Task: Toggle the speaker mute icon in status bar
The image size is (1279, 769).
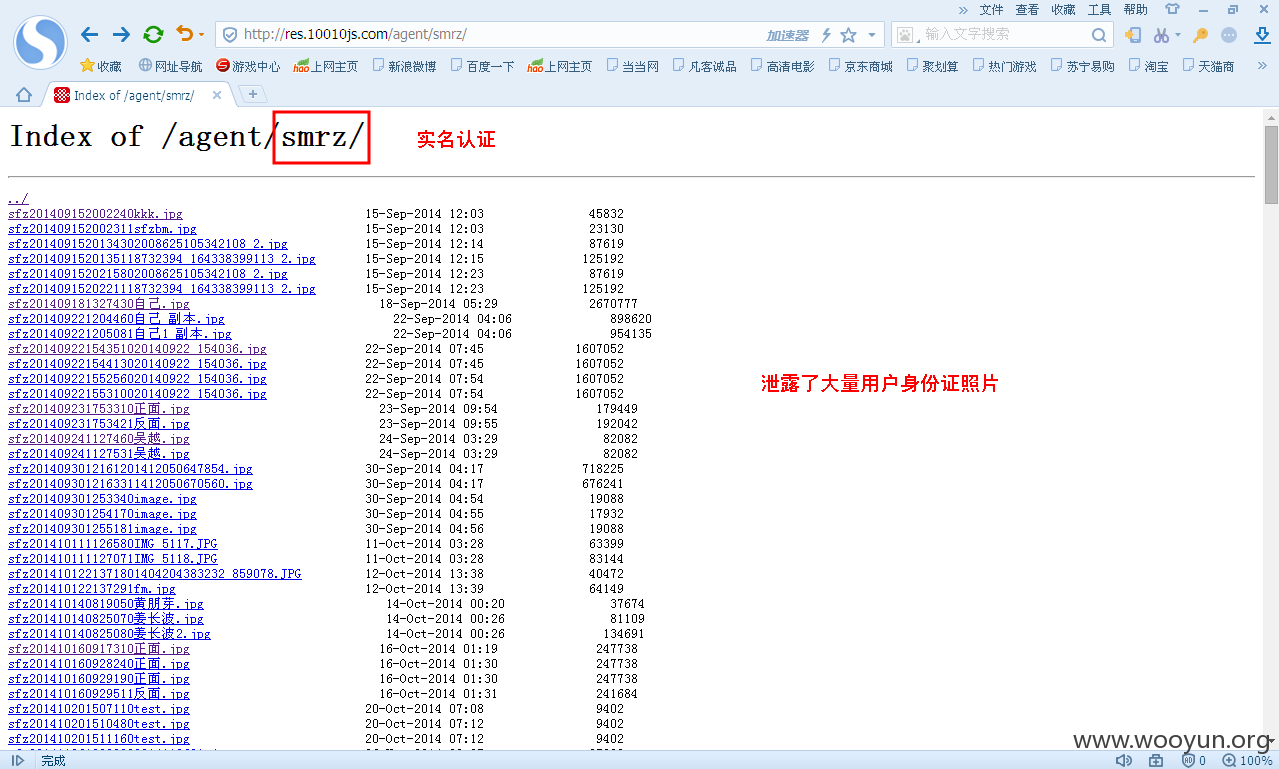Action: [x=1124, y=760]
